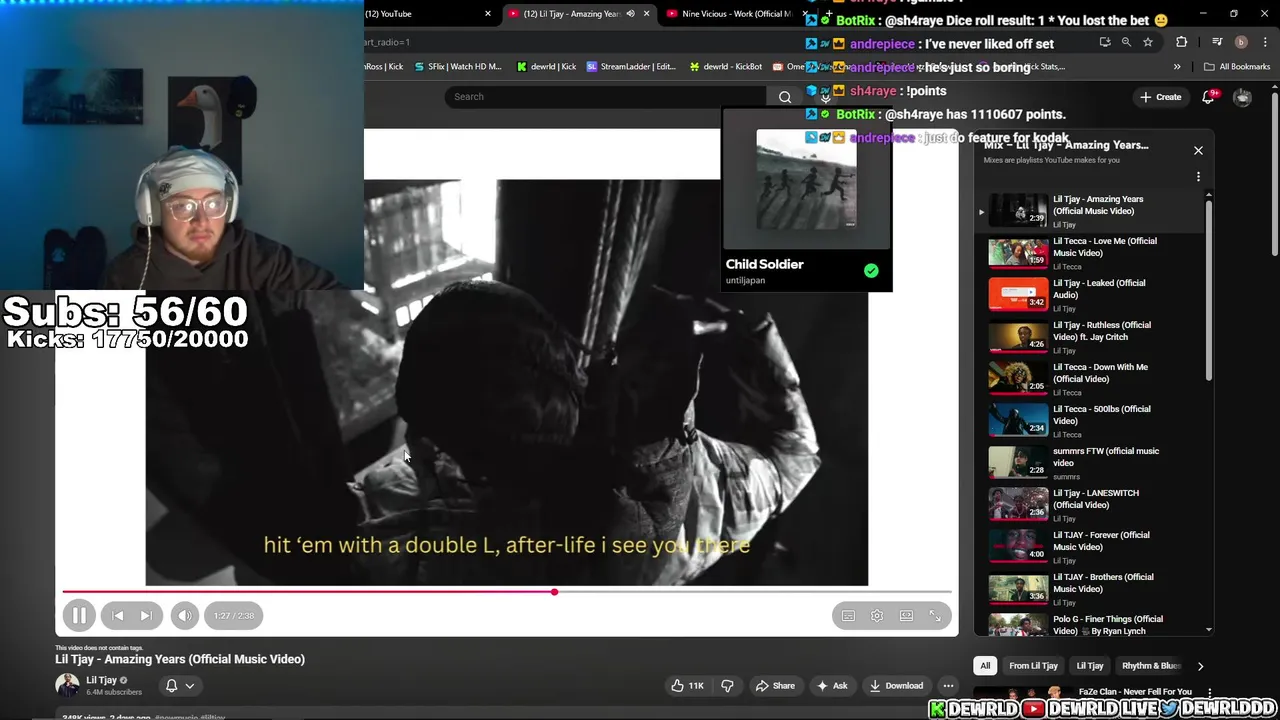
Task: Click the Mix playlist scrollbar
Action: point(1209,290)
